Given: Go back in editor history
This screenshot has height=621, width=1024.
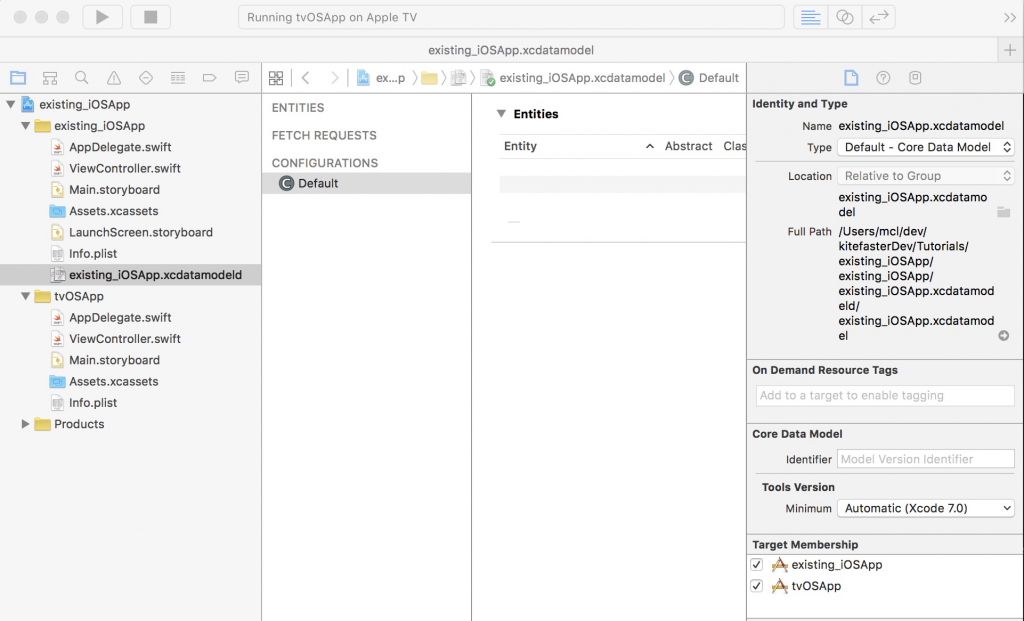Looking at the screenshot, I should point(305,78).
